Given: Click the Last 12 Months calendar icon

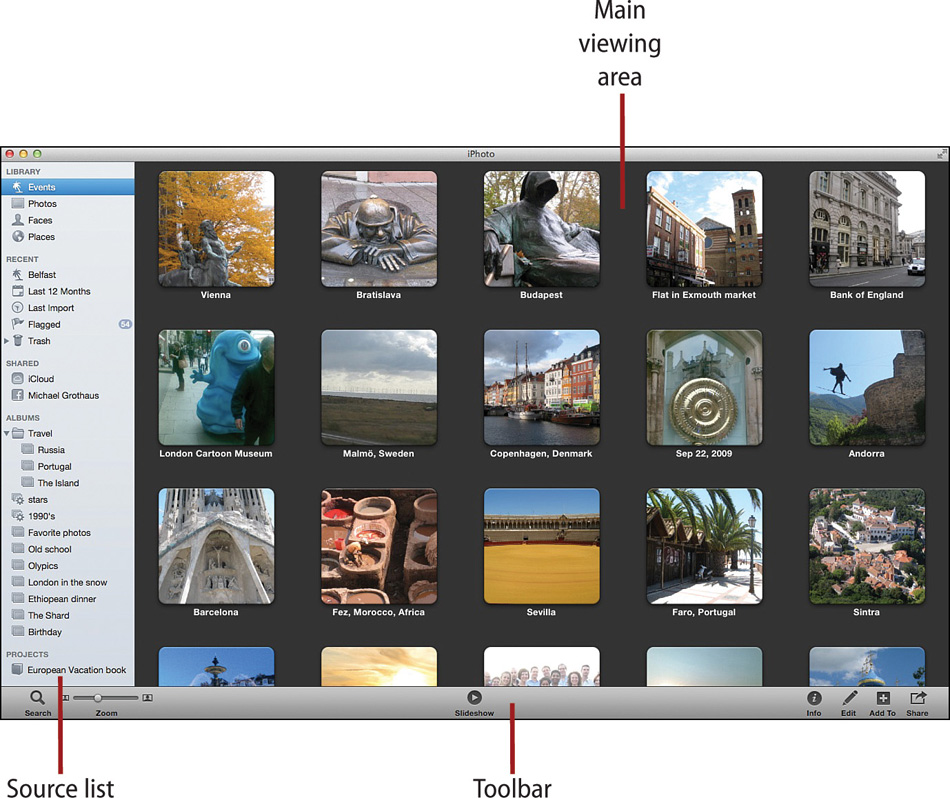Looking at the screenshot, I should (x=18, y=291).
